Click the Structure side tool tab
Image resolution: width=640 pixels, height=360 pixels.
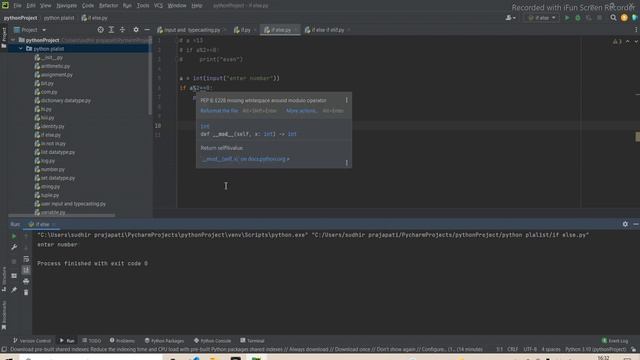[x=4, y=279]
